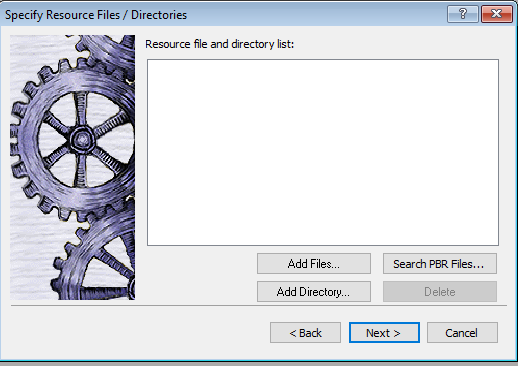Close the Specify Resource Files dialog
This screenshot has width=518, height=366.
496,14
